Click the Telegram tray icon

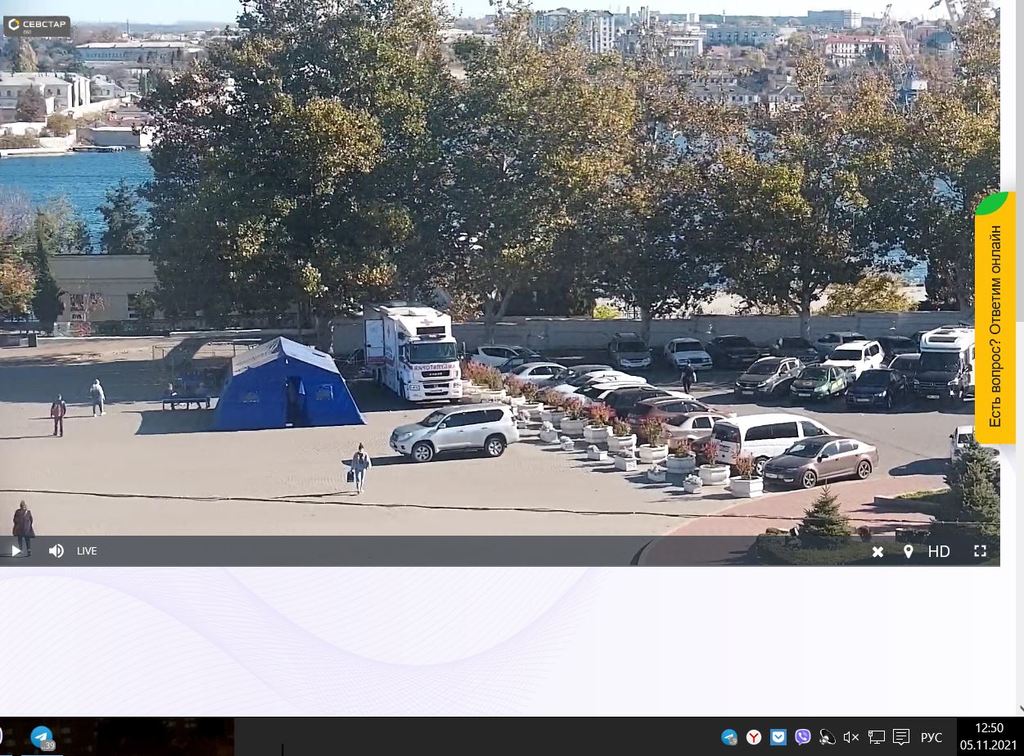pyautogui.click(x=729, y=737)
